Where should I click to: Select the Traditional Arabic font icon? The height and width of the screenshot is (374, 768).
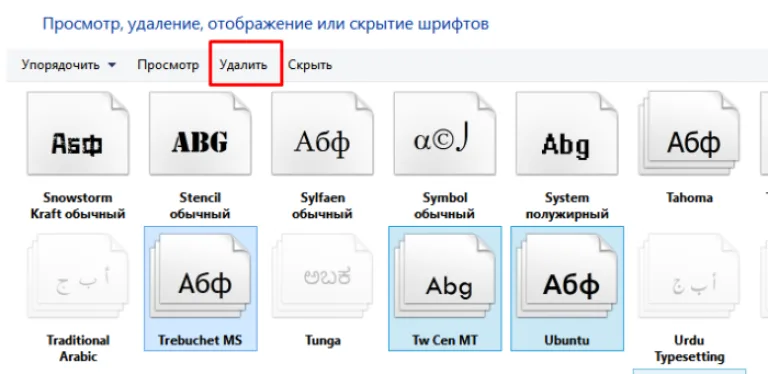(78, 276)
